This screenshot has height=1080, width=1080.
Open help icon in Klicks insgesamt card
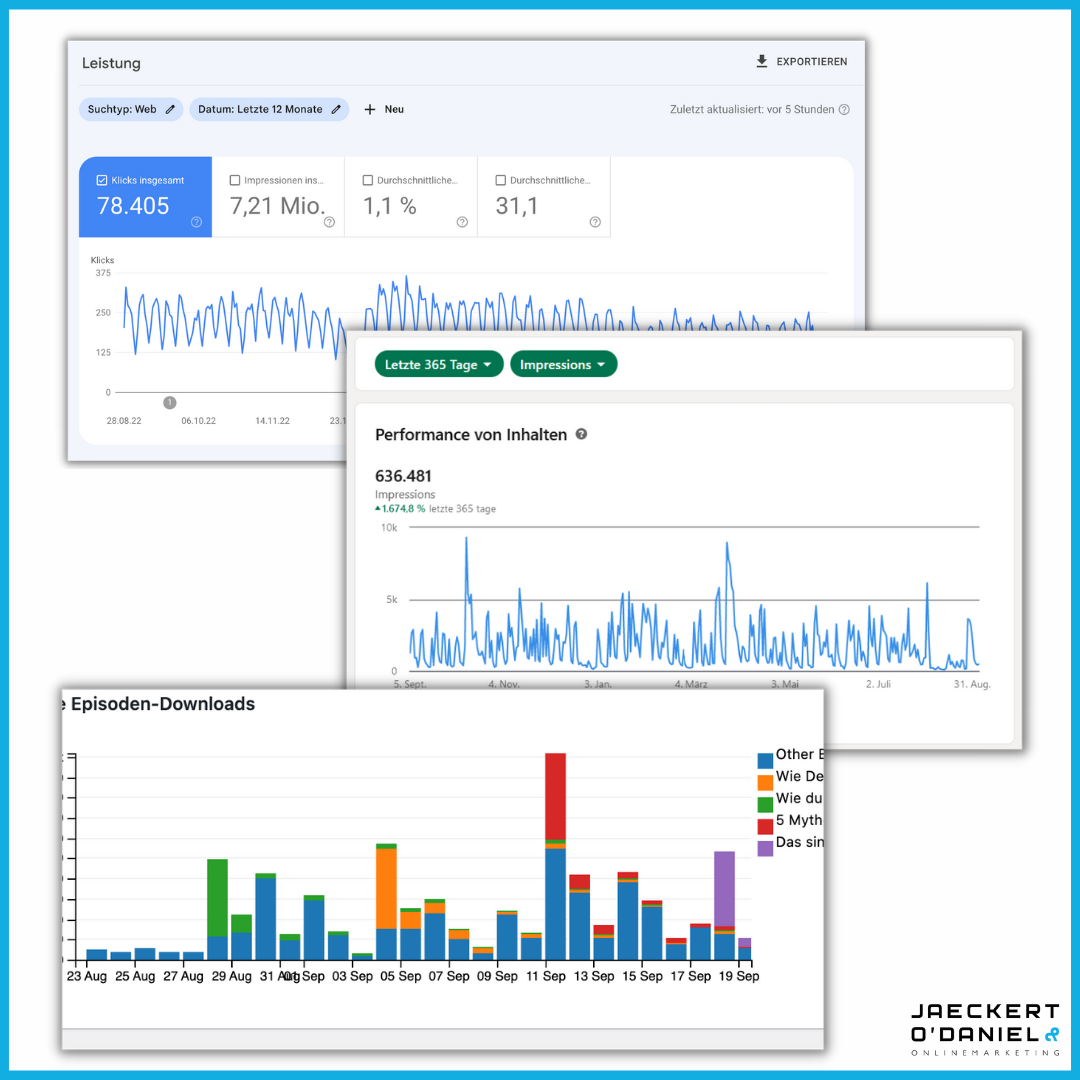tap(196, 222)
